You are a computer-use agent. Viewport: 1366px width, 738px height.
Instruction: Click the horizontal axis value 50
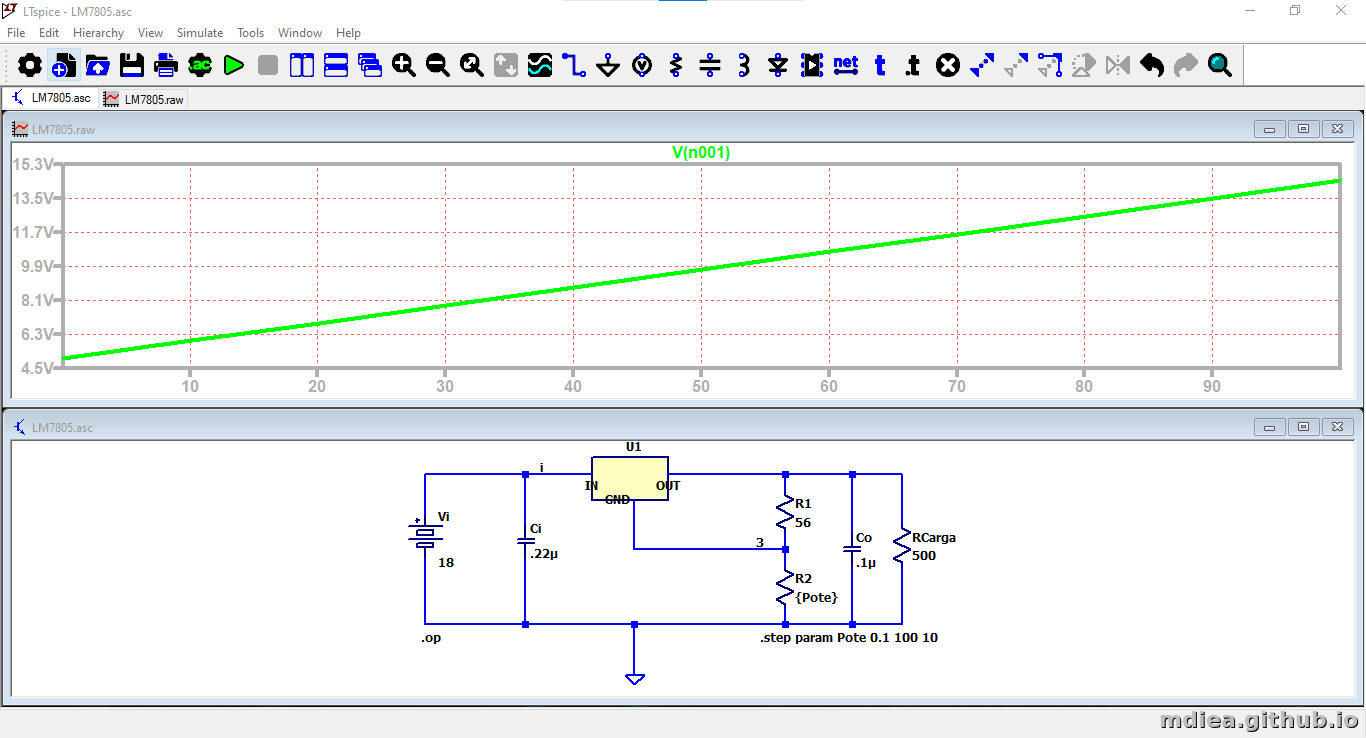701,386
